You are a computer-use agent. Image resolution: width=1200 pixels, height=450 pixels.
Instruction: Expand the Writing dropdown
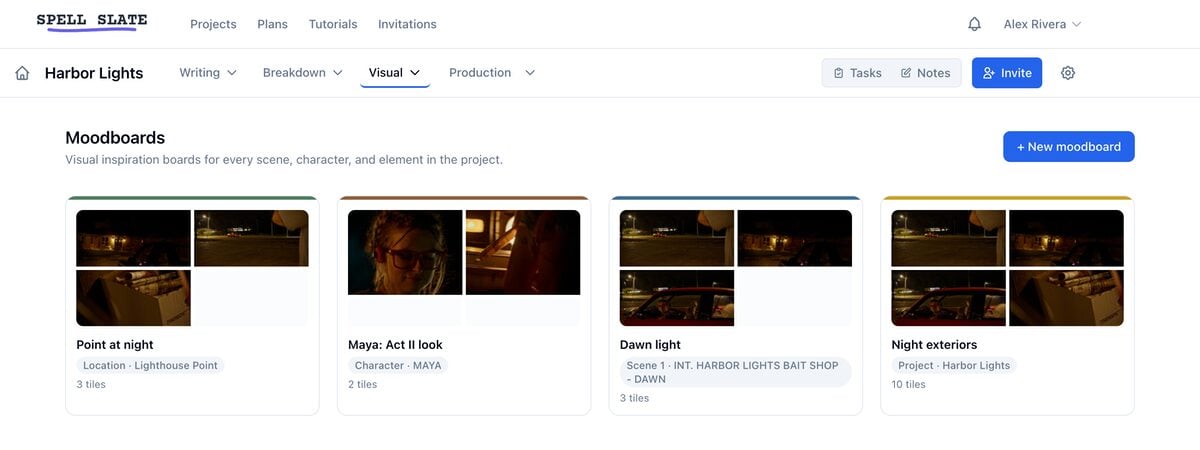pos(208,73)
